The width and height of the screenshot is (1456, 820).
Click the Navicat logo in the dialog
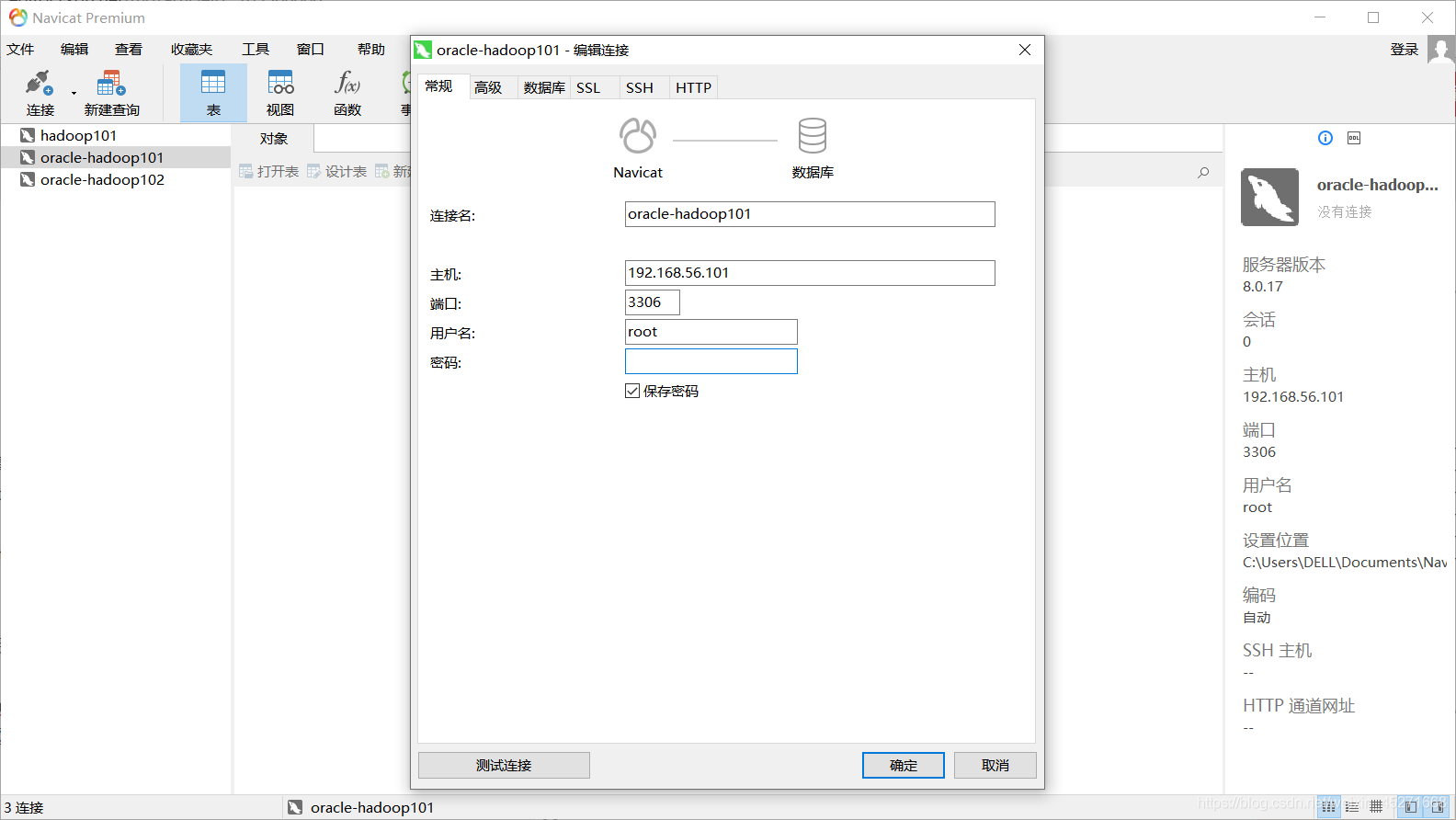[x=638, y=136]
